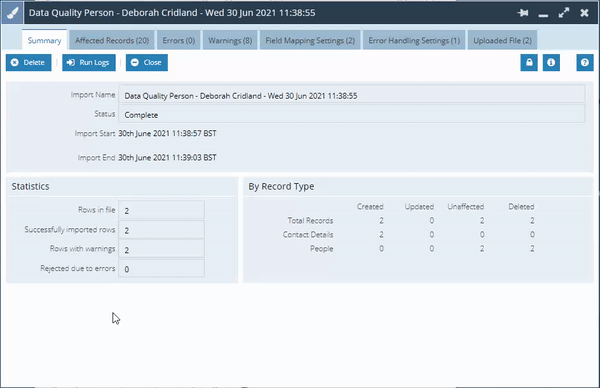
Task: Minimize the Data Quality Person window
Action: click(x=543, y=15)
